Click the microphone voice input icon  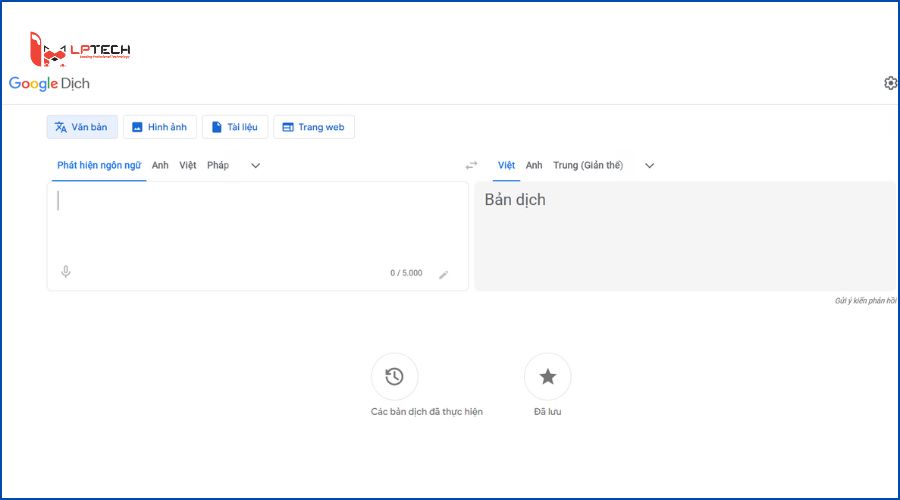pos(66,272)
